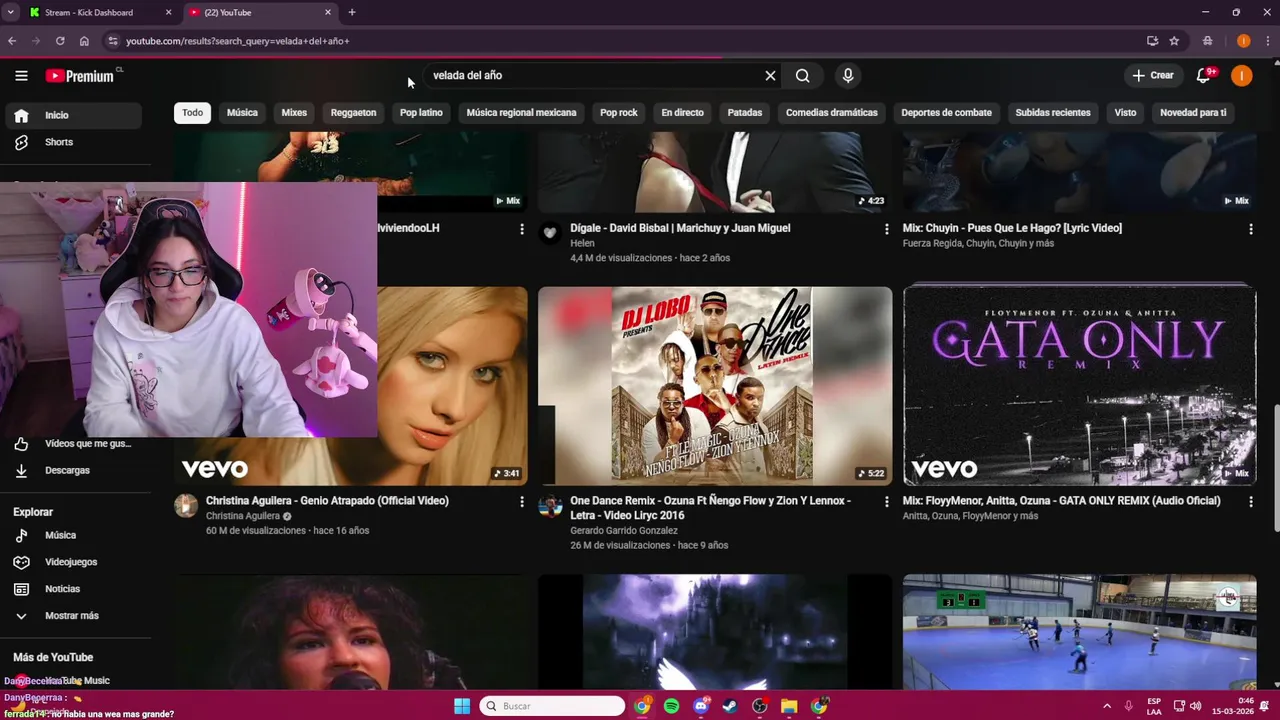Select the Visto filter chip
The image size is (1280, 720).
coord(1125,112)
